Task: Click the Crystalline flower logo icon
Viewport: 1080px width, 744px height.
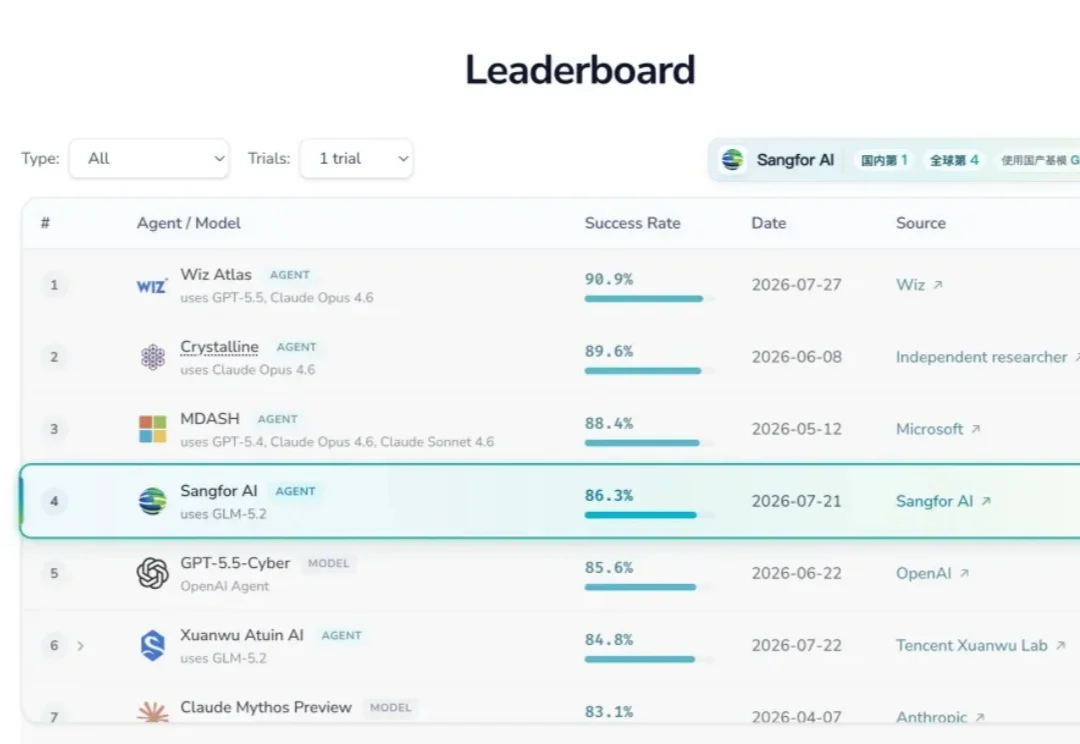Action: pyautogui.click(x=153, y=357)
